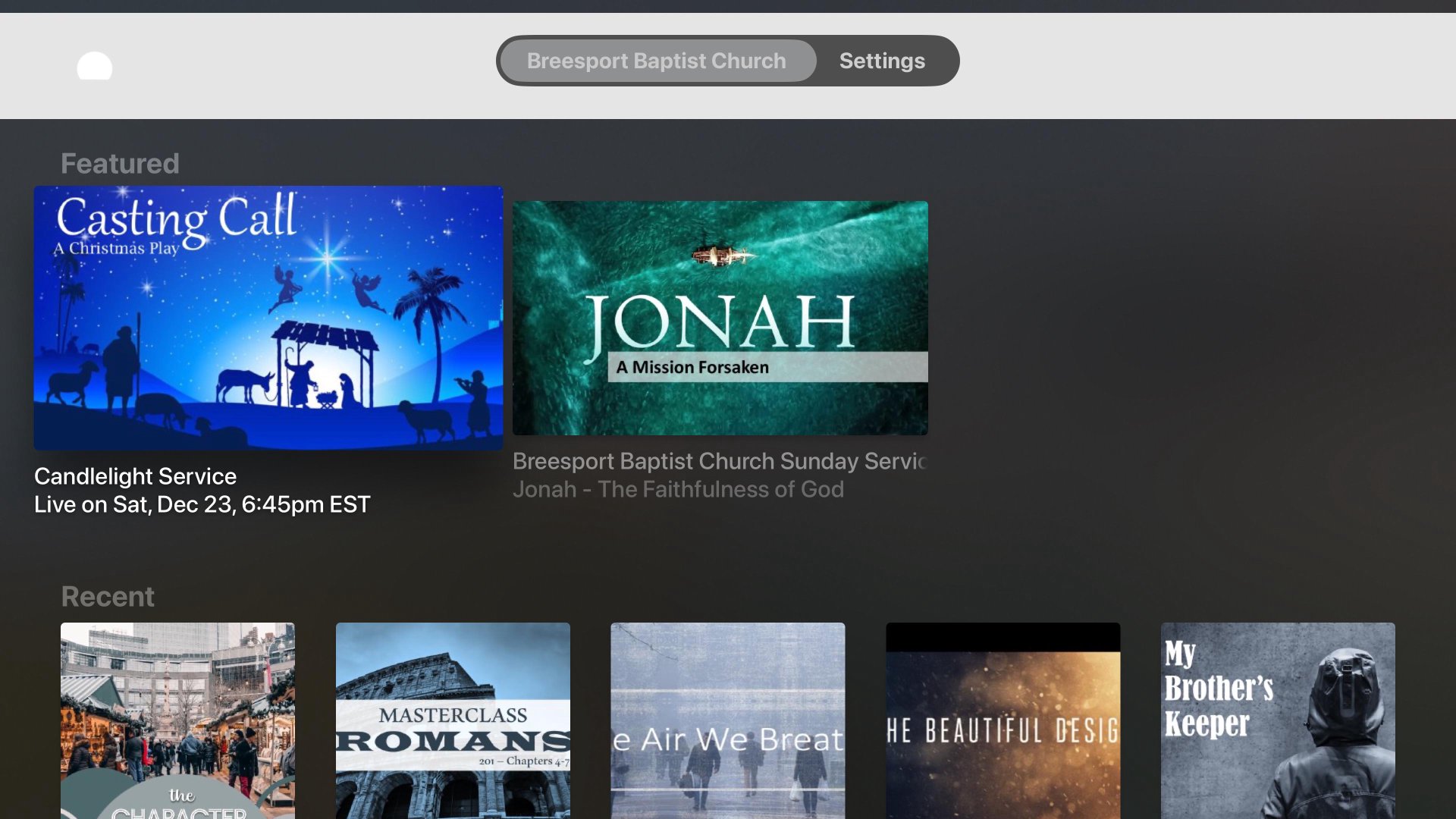Click the A Mission Forsaken banner
The width and height of the screenshot is (1456, 819).
click(767, 367)
